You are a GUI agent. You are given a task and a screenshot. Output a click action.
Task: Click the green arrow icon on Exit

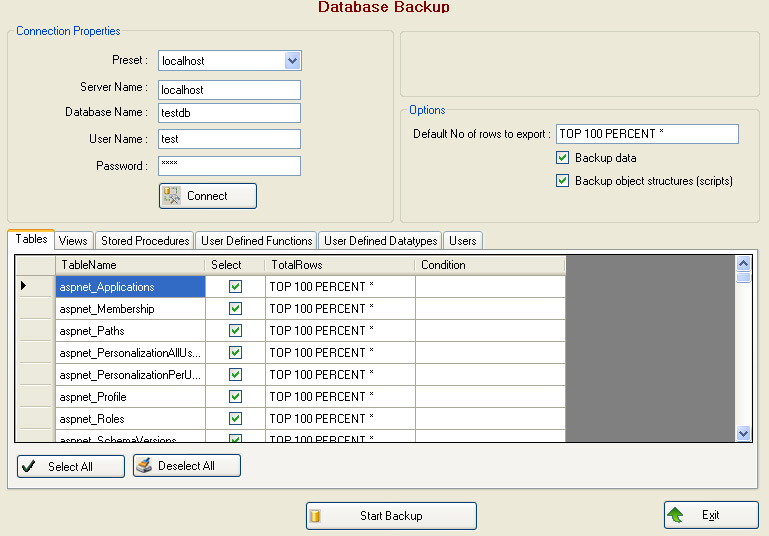pyautogui.click(x=675, y=515)
